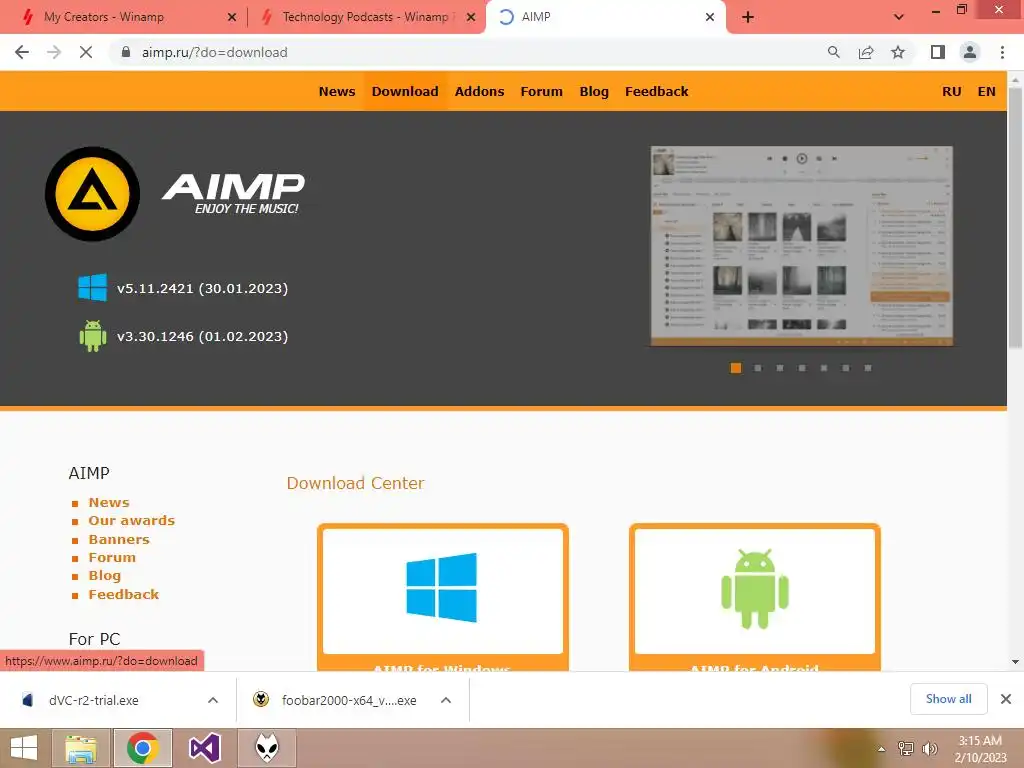Image resolution: width=1024 pixels, height=768 pixels.
Task: Switch site language to RU
Action: coord(952,91)
